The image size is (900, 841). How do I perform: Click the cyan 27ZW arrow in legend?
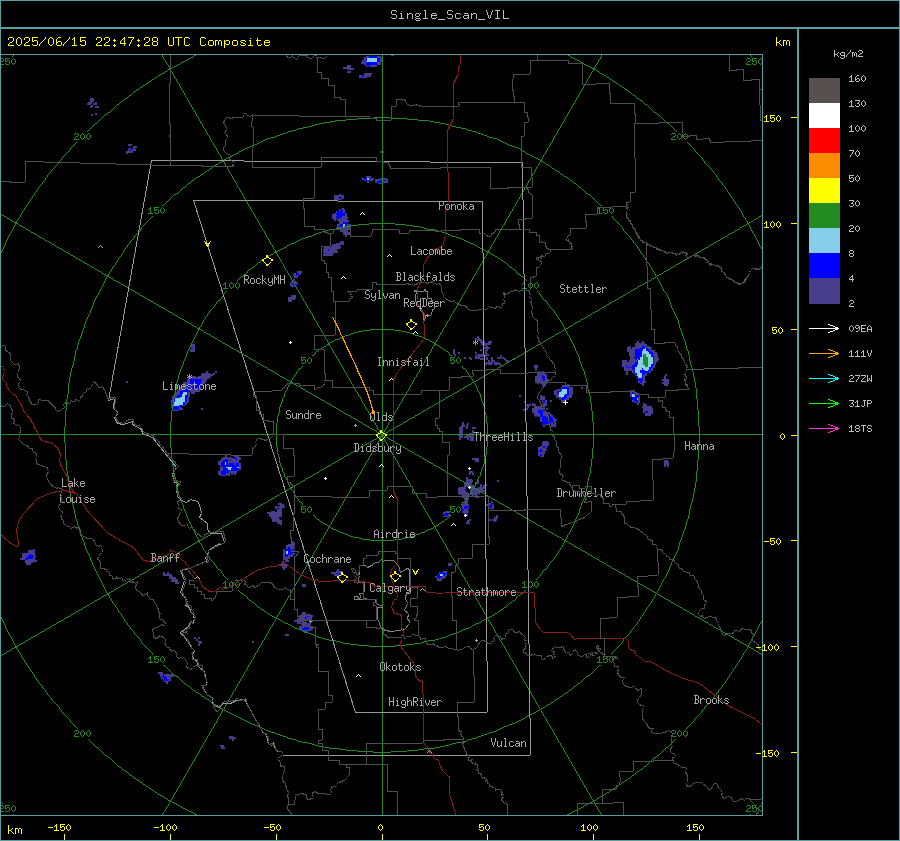[x=824, y=378]
